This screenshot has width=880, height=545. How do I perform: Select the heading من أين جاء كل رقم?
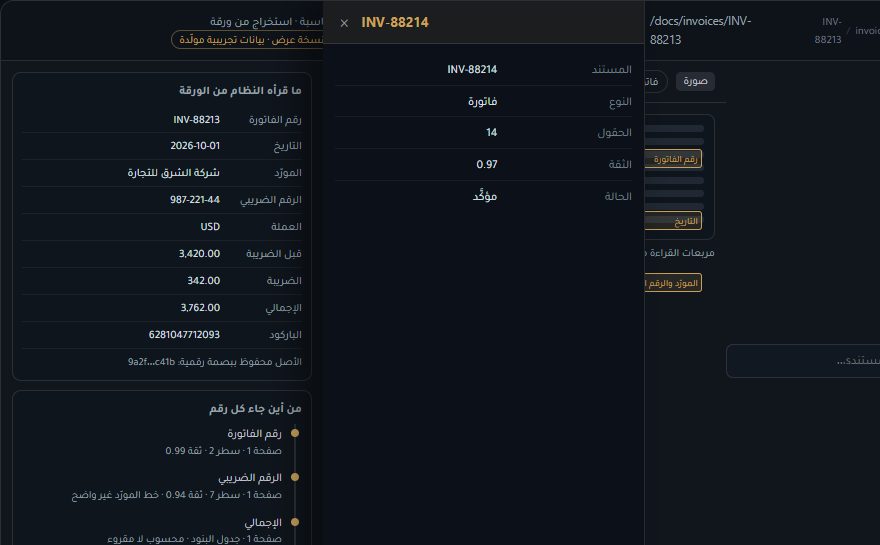pyautogui.click(x=255, y=408)
